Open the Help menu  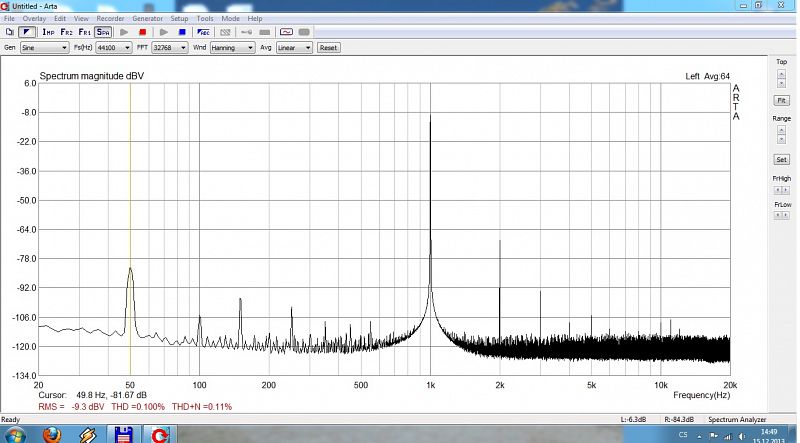click(x=255, y=18)
